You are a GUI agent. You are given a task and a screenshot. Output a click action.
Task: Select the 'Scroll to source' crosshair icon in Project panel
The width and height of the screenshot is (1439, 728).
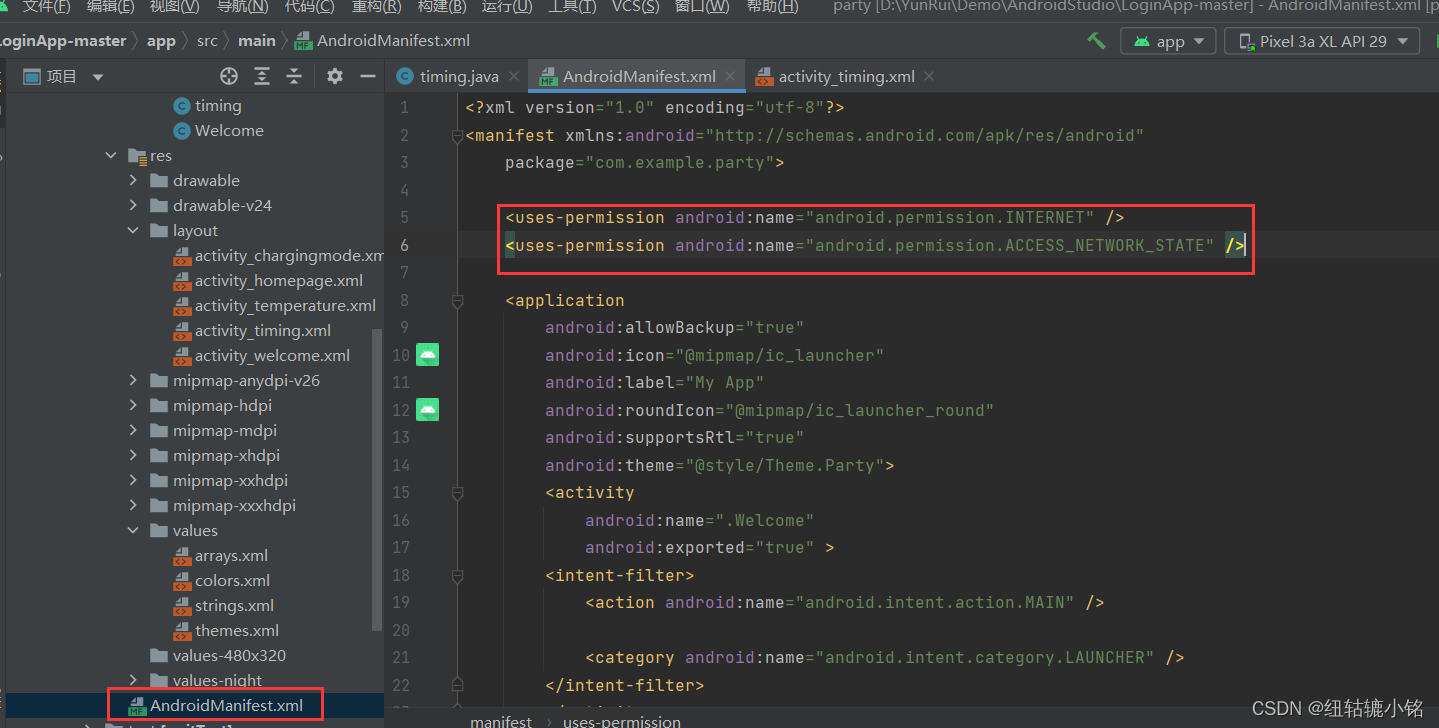point(228,75)
